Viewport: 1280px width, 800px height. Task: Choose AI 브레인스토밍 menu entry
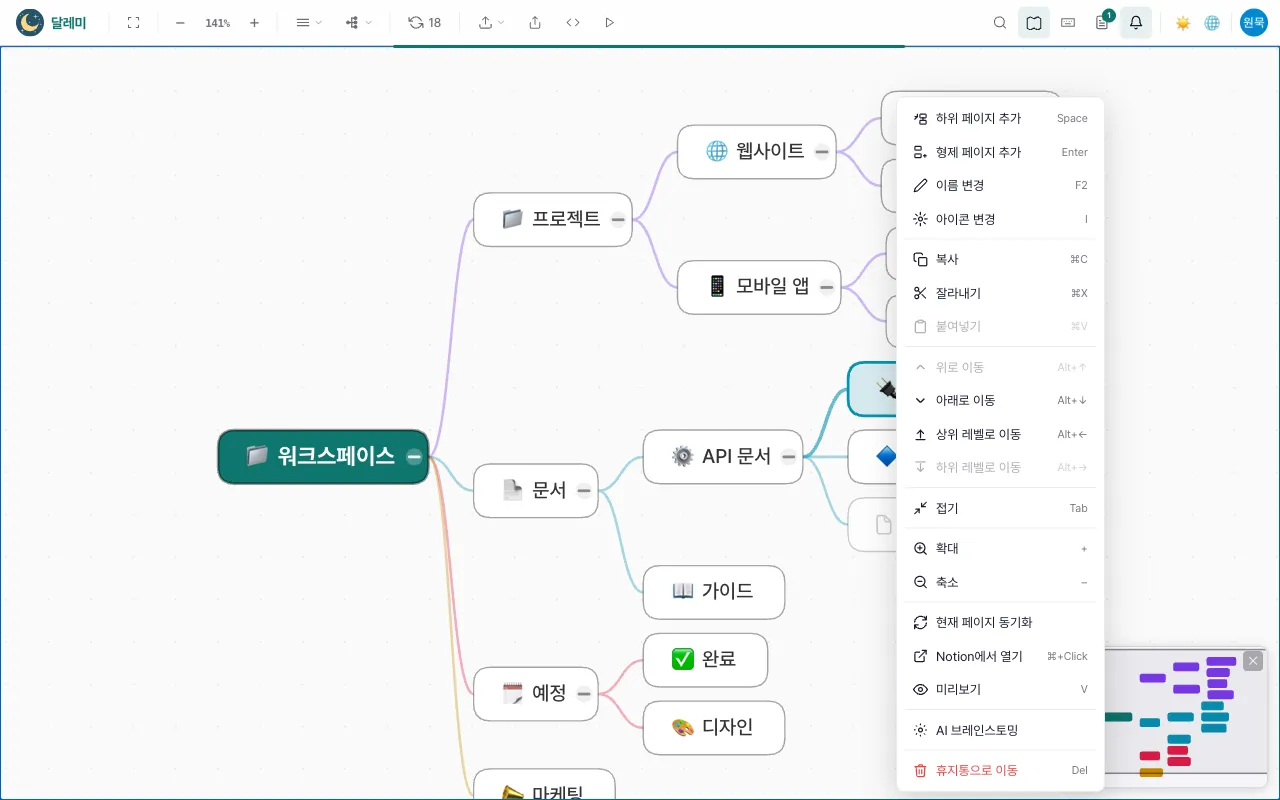[x=1000, y=730]
